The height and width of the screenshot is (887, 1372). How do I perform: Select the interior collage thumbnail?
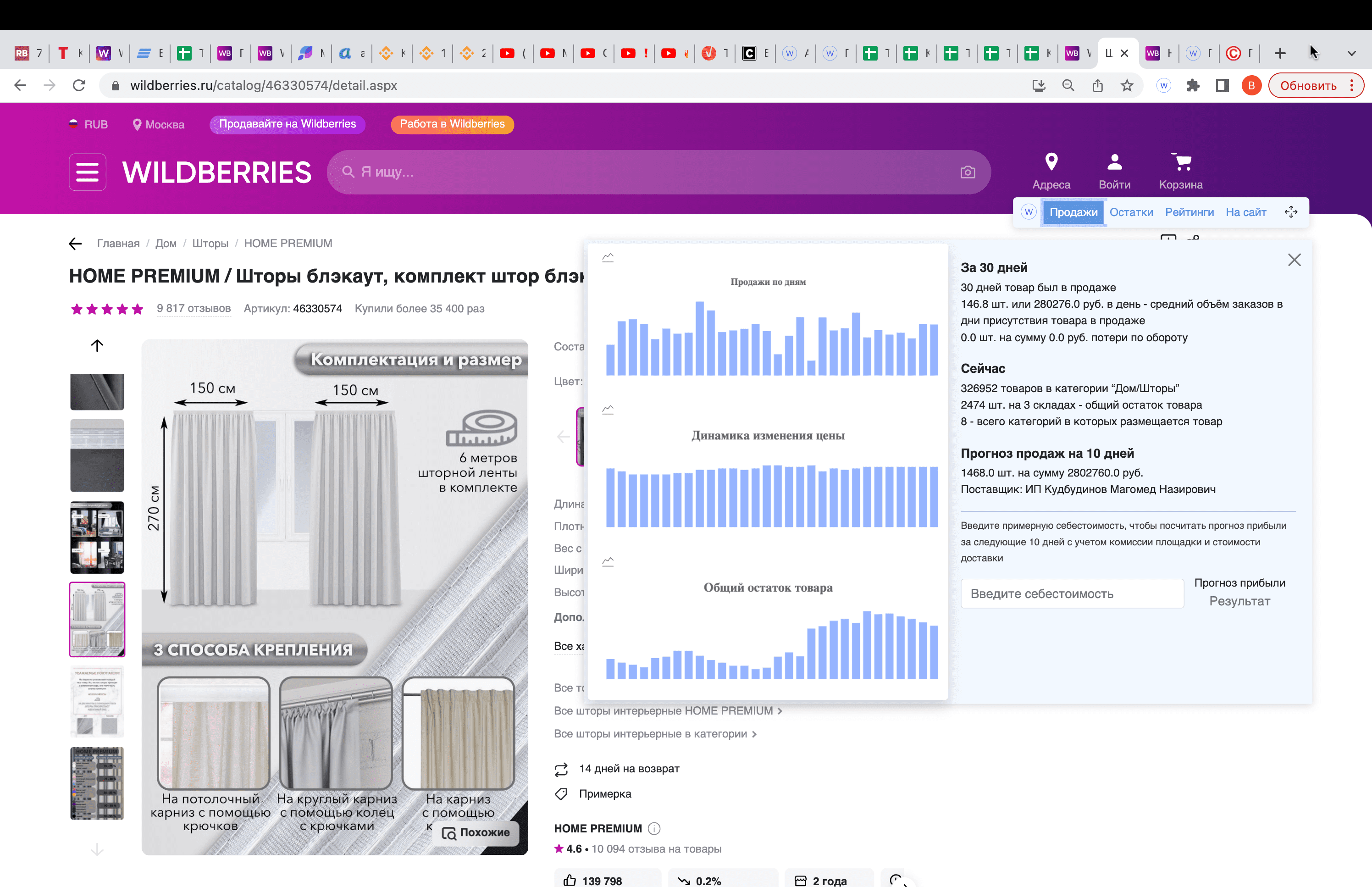click(97, 537)
